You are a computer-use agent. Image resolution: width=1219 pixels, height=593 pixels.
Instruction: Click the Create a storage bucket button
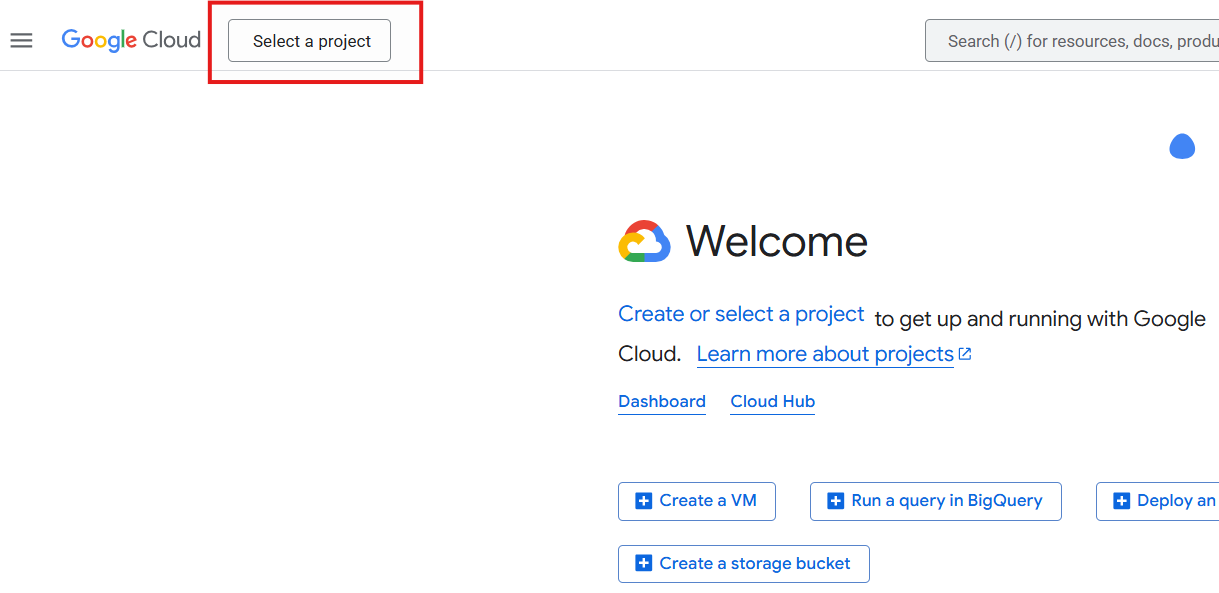[744, 564]
